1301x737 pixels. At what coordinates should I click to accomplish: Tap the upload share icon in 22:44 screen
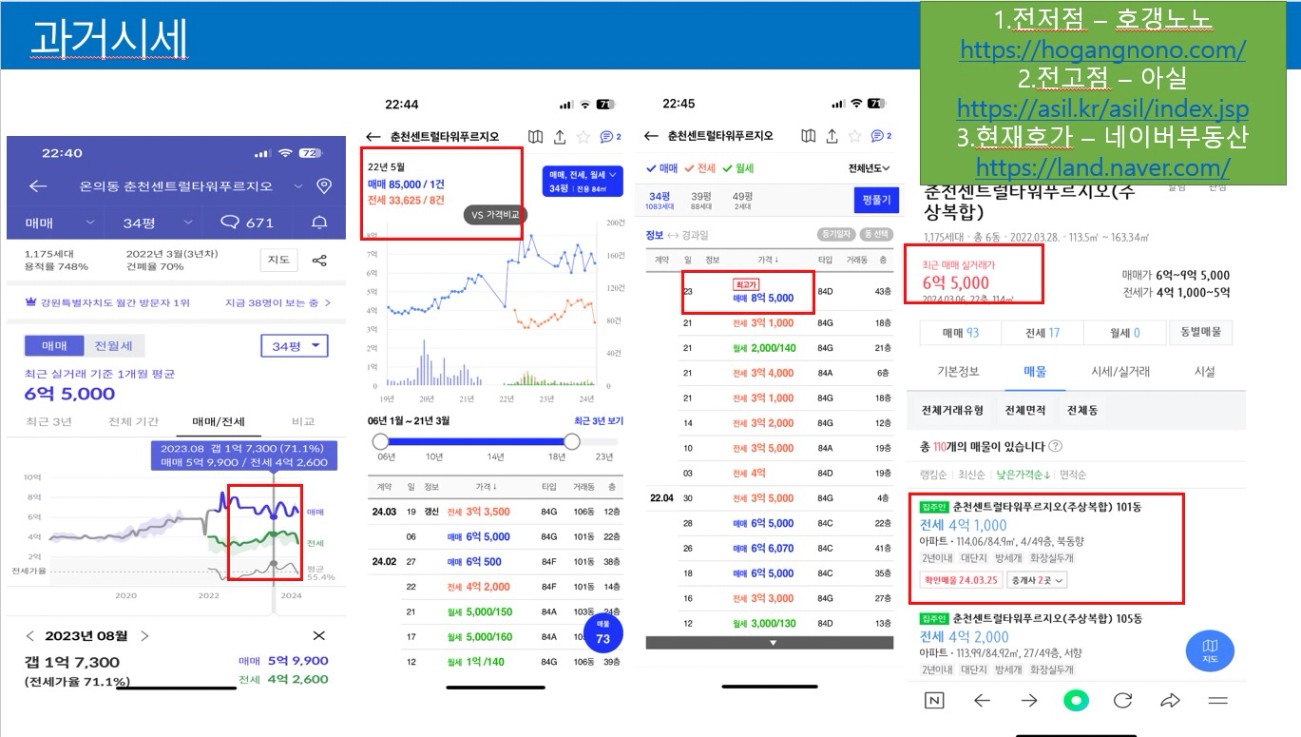pyautogui.click(x=559, y=136)
